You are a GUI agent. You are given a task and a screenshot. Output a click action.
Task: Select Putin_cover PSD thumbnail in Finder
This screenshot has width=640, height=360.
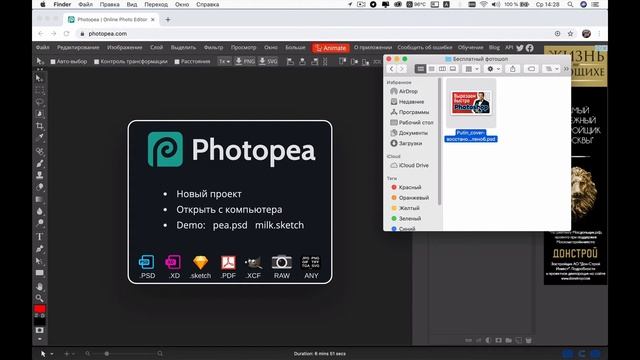471,103
